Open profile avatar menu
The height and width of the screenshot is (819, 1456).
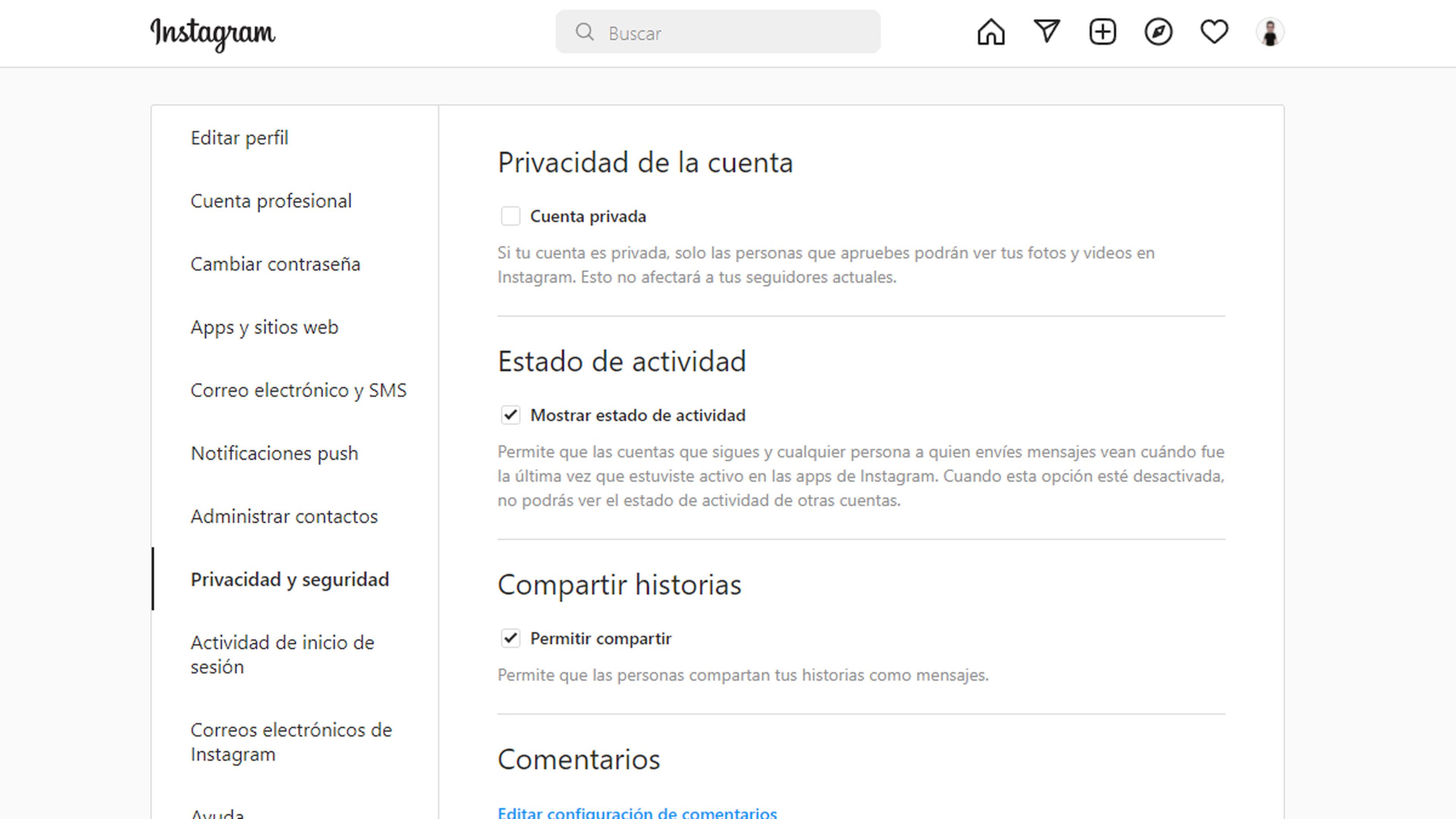coord(1270,31)
